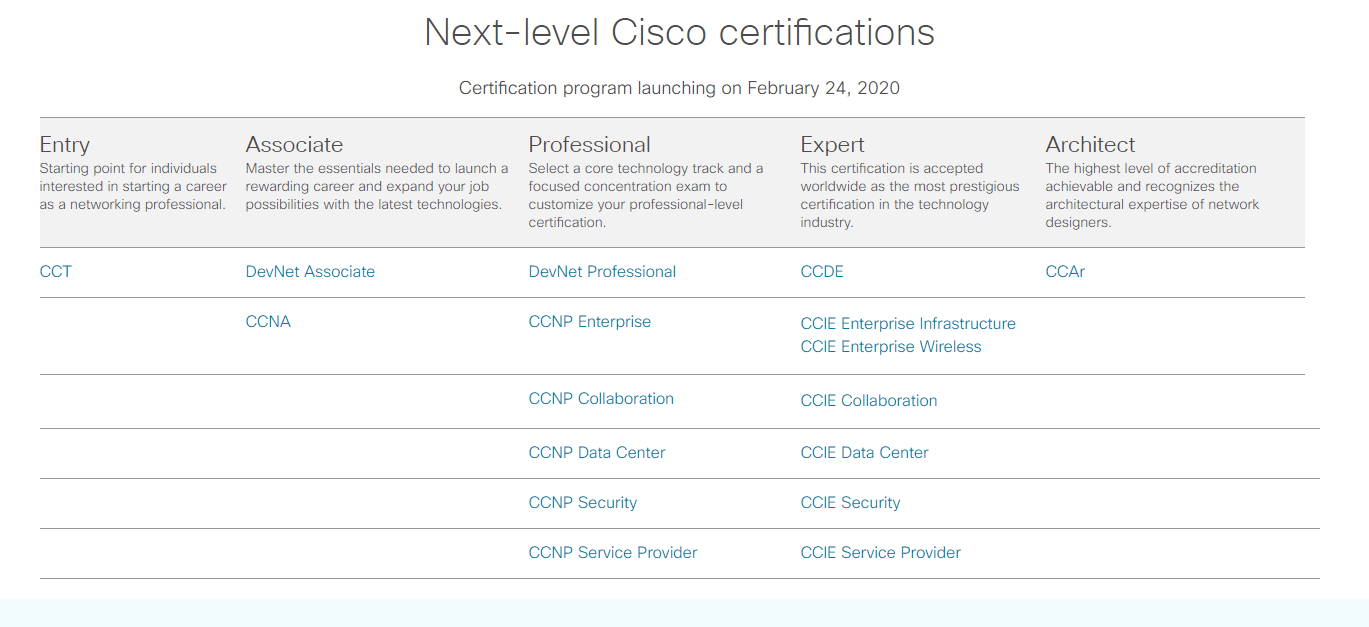The height and width of the screenshot is (627, 1369).
Task: Open CCIE Enterprise Wireless link
Action: coord(891,347)
